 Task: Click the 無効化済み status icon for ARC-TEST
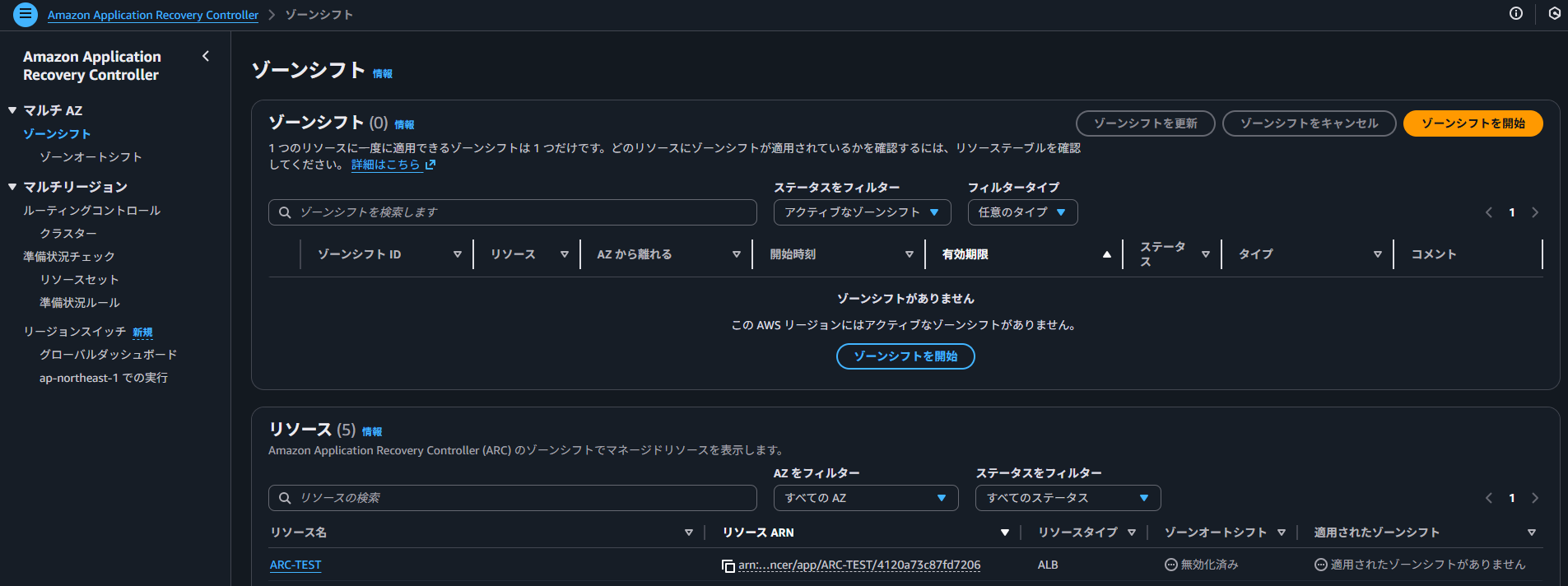click(x=1171, y=565)
